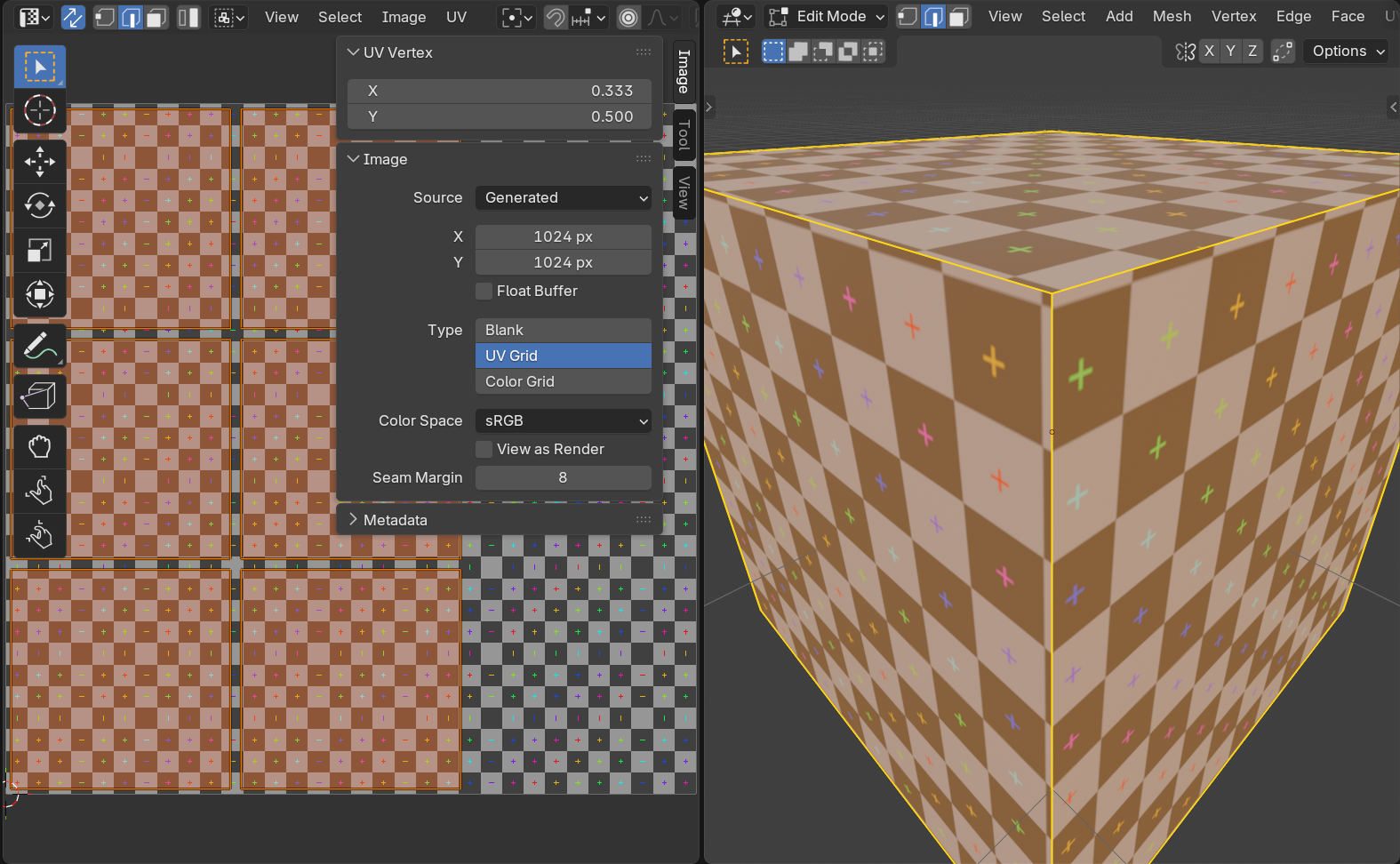Enable View as Render checkbox
The height and width of the screenshot is (864, 1400).
pos(484,449)
